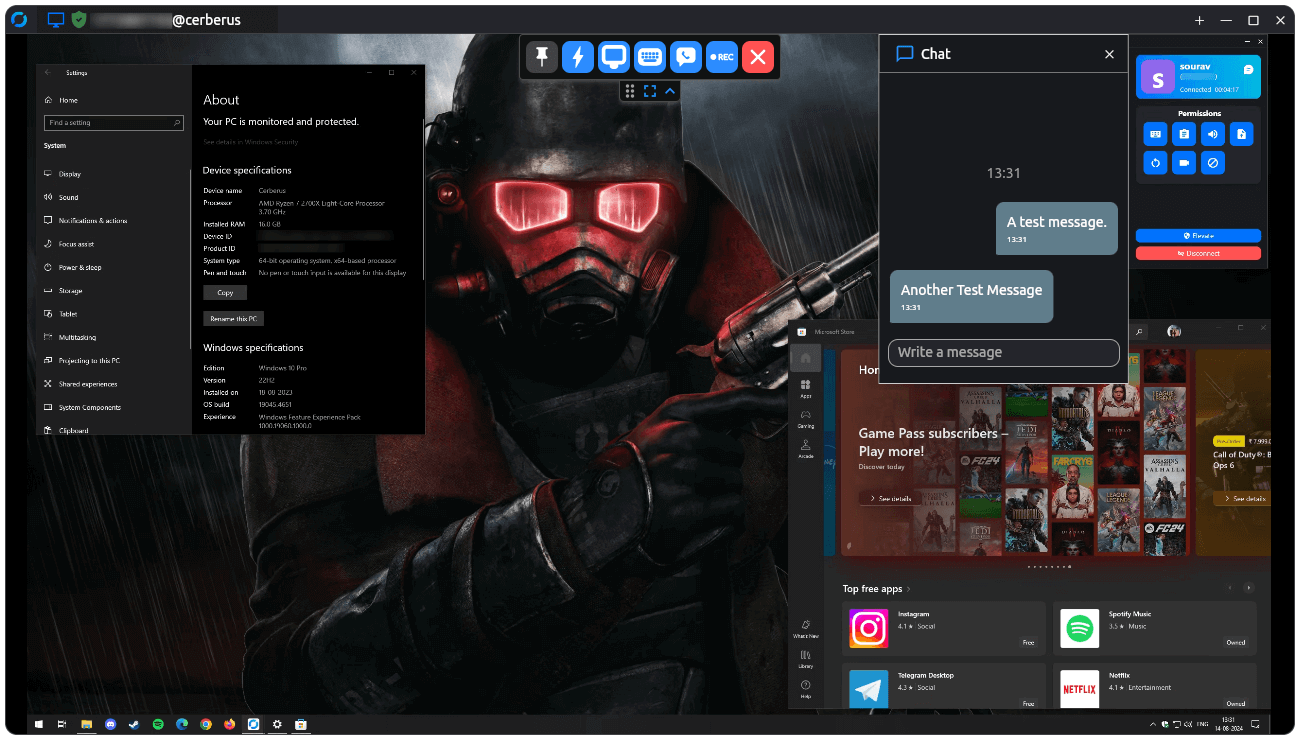Click the Write a message field
This screenshot has width=1300, height=740.
coord(1003,352)
